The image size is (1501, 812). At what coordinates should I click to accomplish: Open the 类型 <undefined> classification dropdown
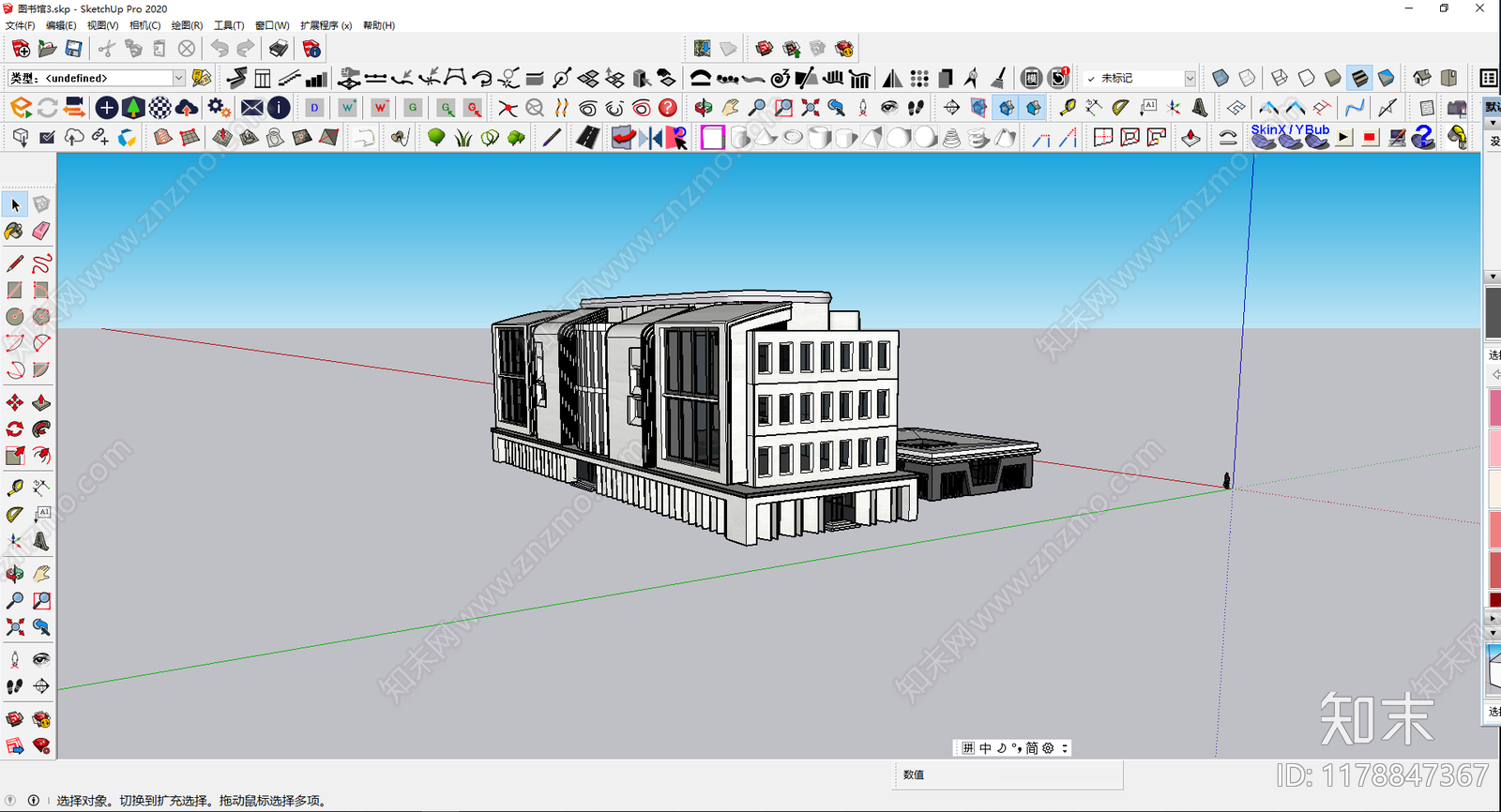(x=178, y=78)
